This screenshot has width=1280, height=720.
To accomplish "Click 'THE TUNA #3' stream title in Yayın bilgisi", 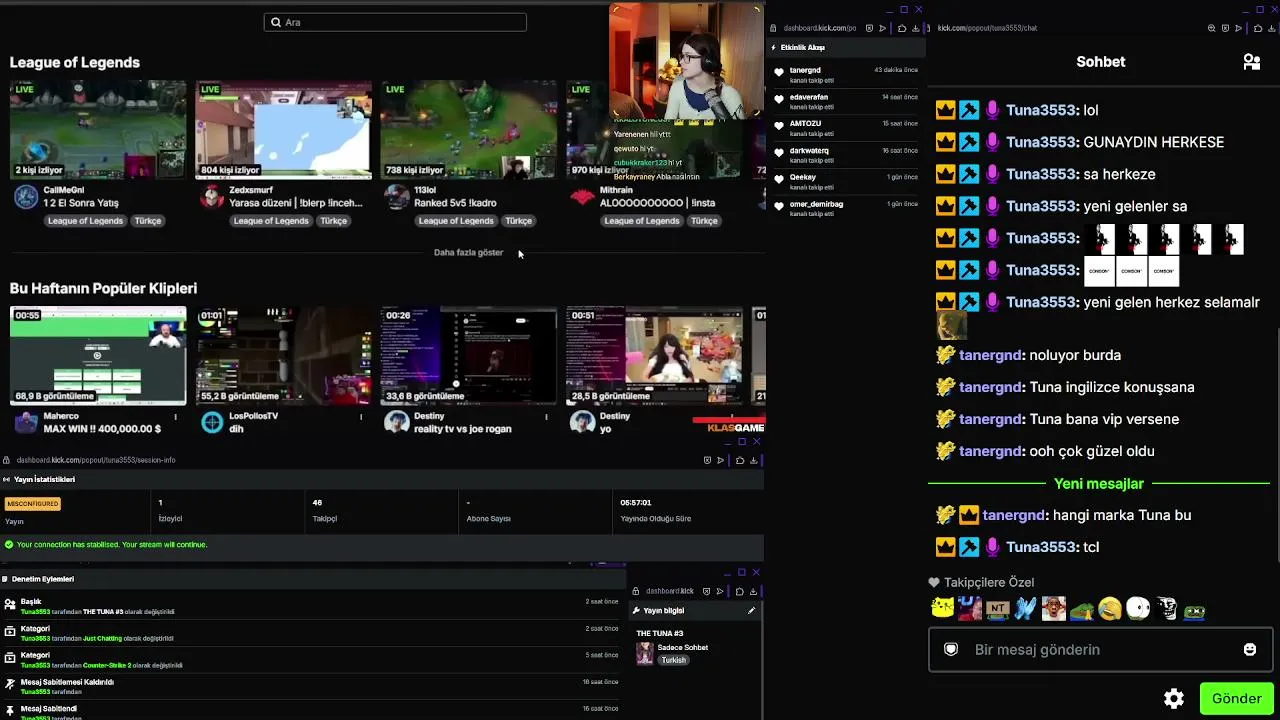I will coord(660,634).
